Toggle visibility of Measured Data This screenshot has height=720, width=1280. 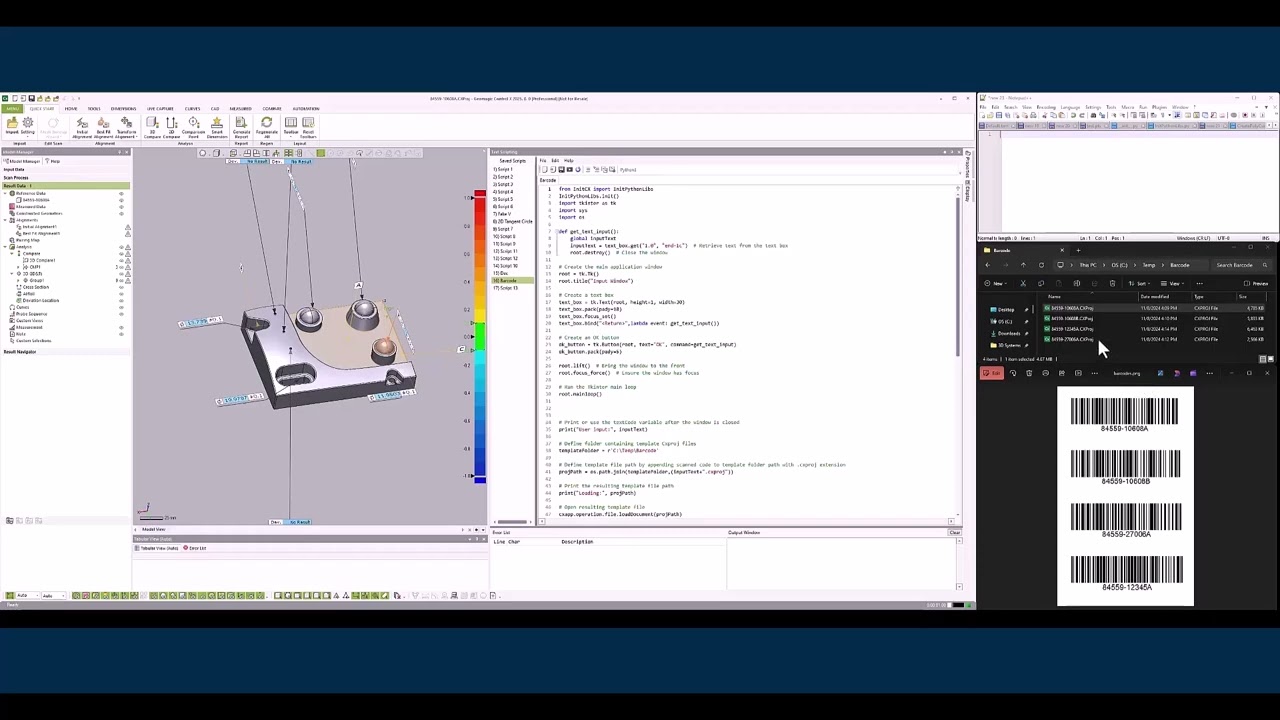point(122,206)
